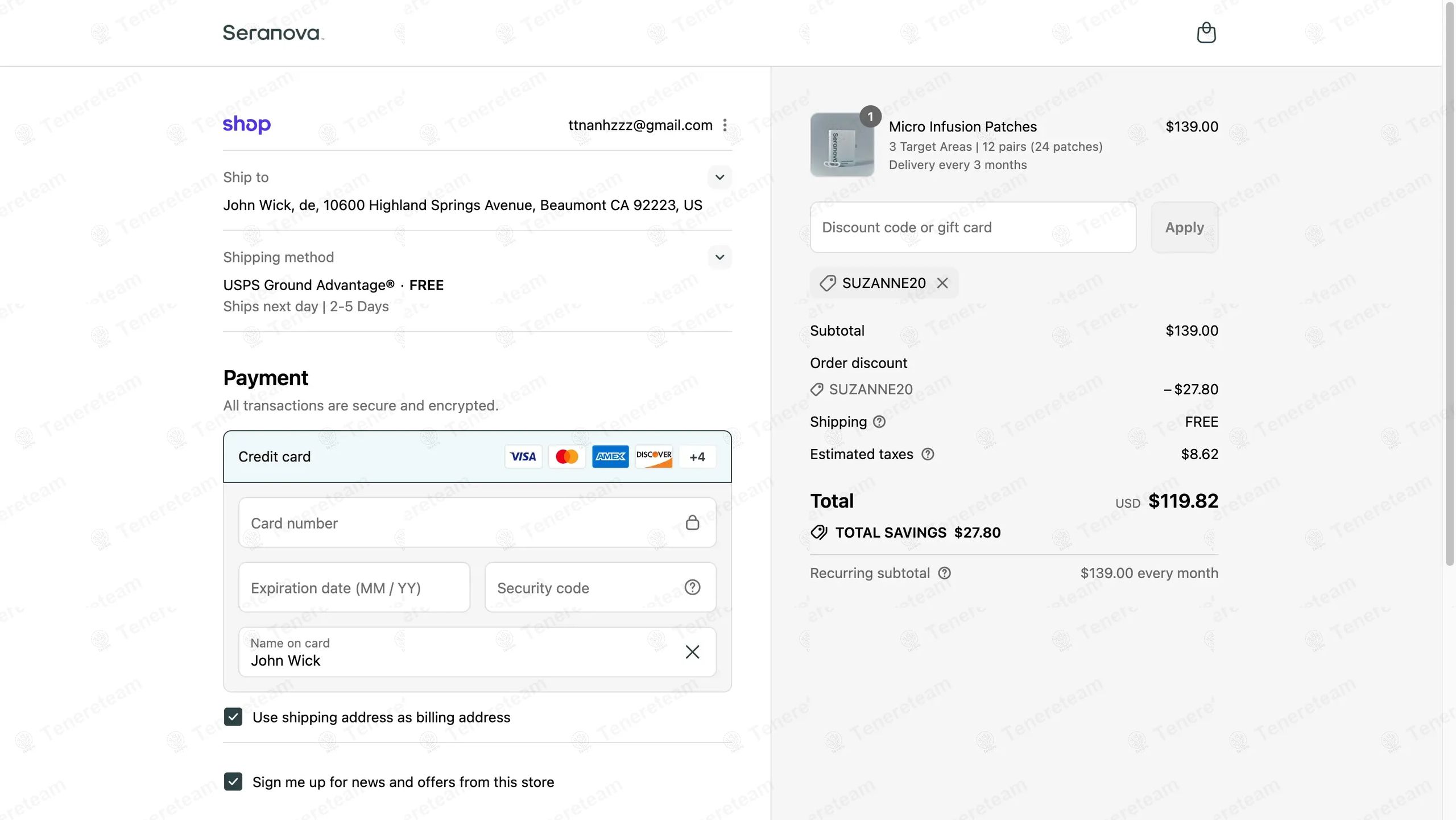Open the Shipping help tooltip icon
The height and width of the screenshot is (820, 1456).
879,422
